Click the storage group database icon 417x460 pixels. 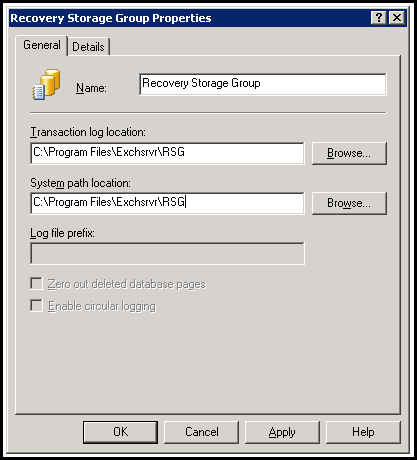pyautogui.click(x=46, y=85)
